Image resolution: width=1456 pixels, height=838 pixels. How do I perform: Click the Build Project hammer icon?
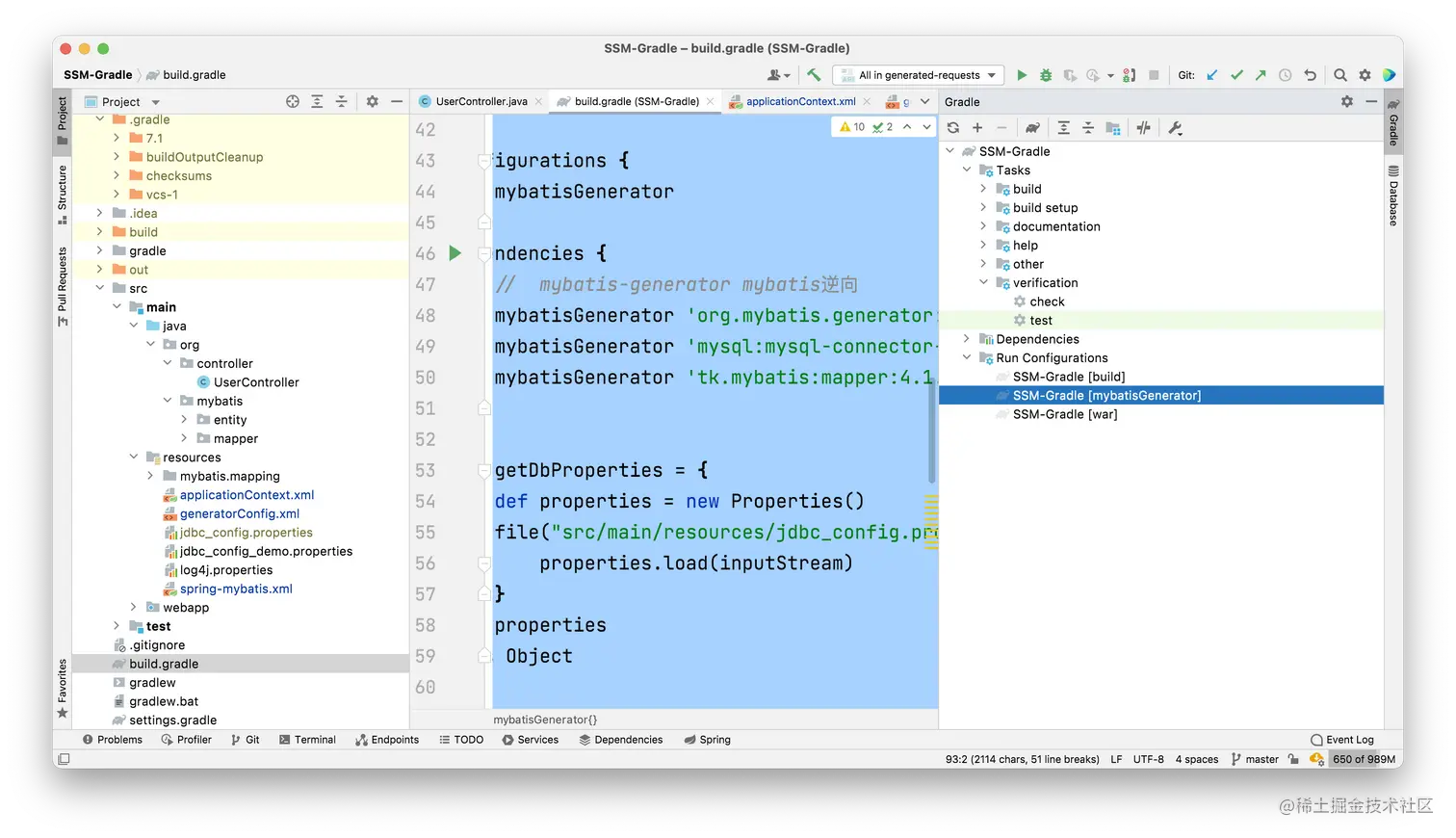click(814, 75)
